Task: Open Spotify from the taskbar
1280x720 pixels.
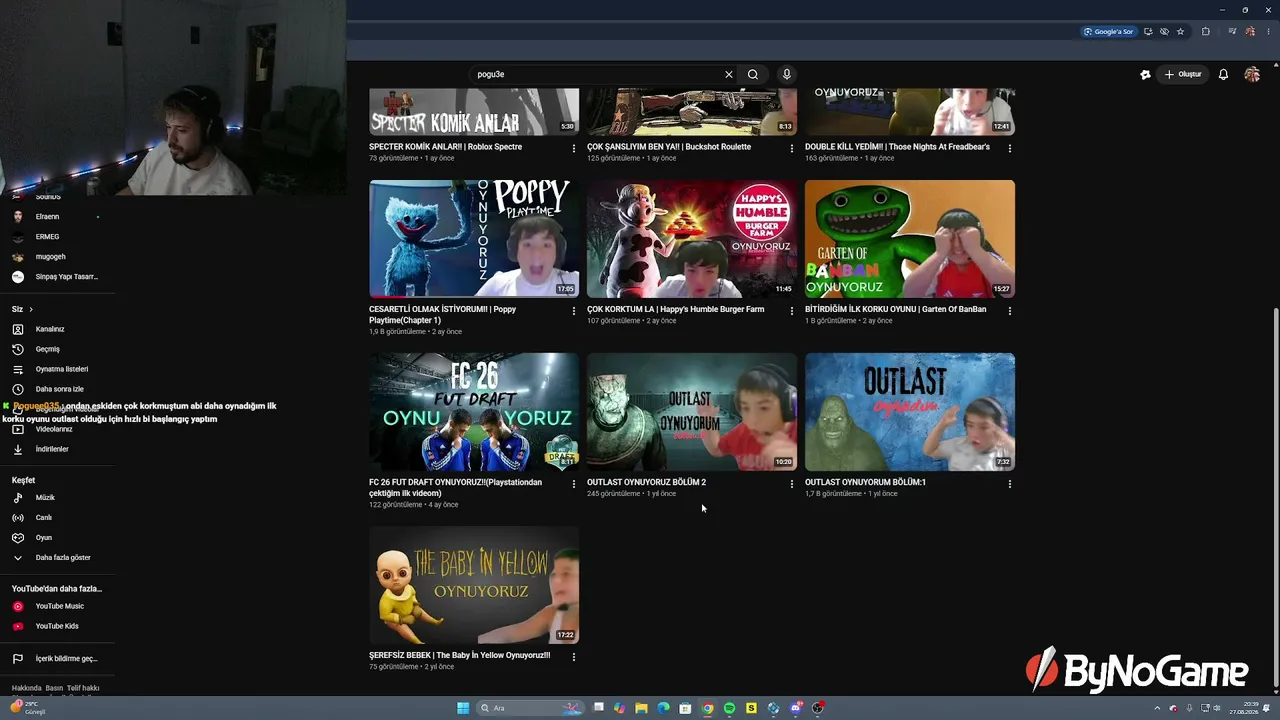Action: tap(729, 708)
